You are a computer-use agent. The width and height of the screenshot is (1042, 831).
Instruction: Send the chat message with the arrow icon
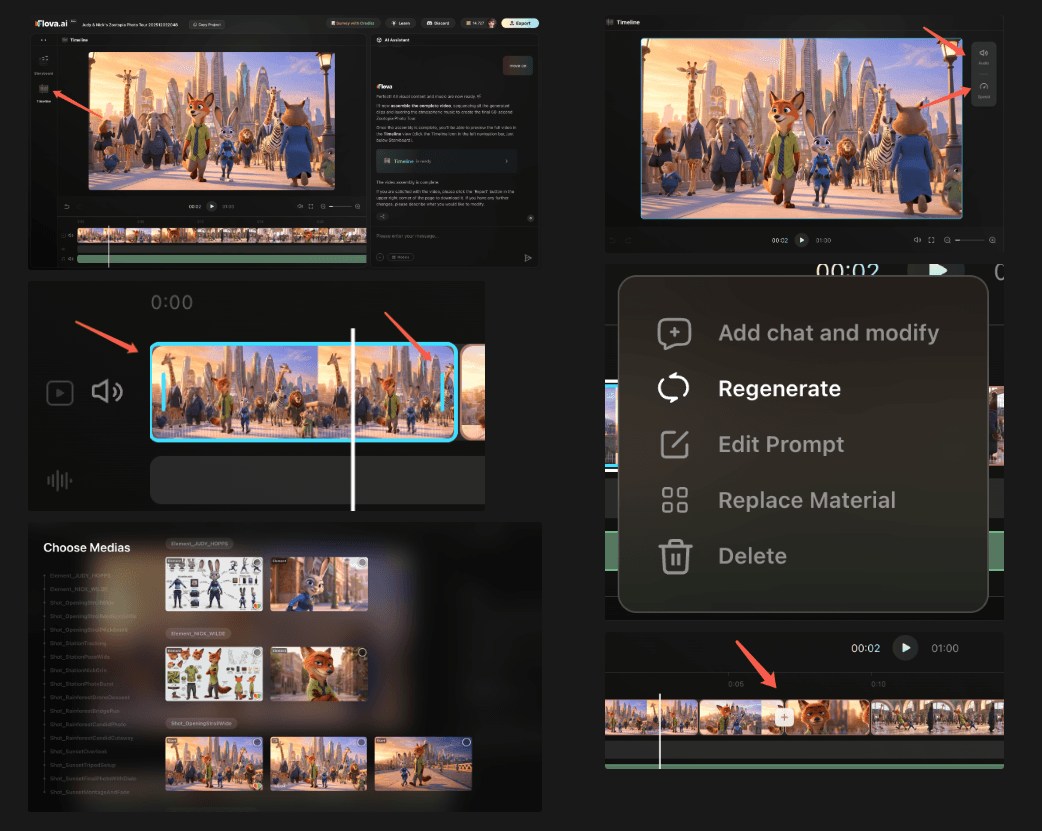pos(528,258)
